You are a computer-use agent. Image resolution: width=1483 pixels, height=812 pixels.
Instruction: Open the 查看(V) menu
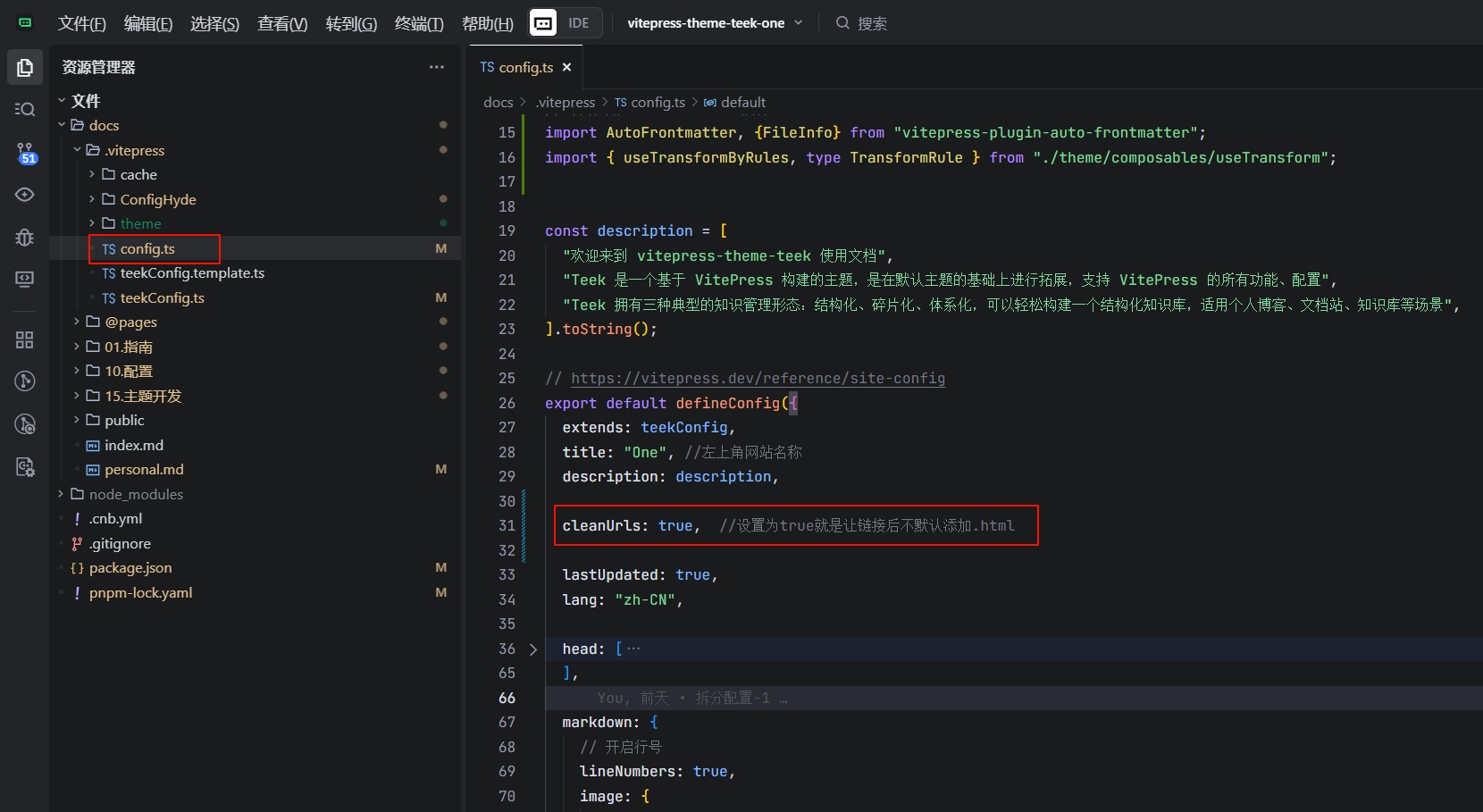coord(282,24)
